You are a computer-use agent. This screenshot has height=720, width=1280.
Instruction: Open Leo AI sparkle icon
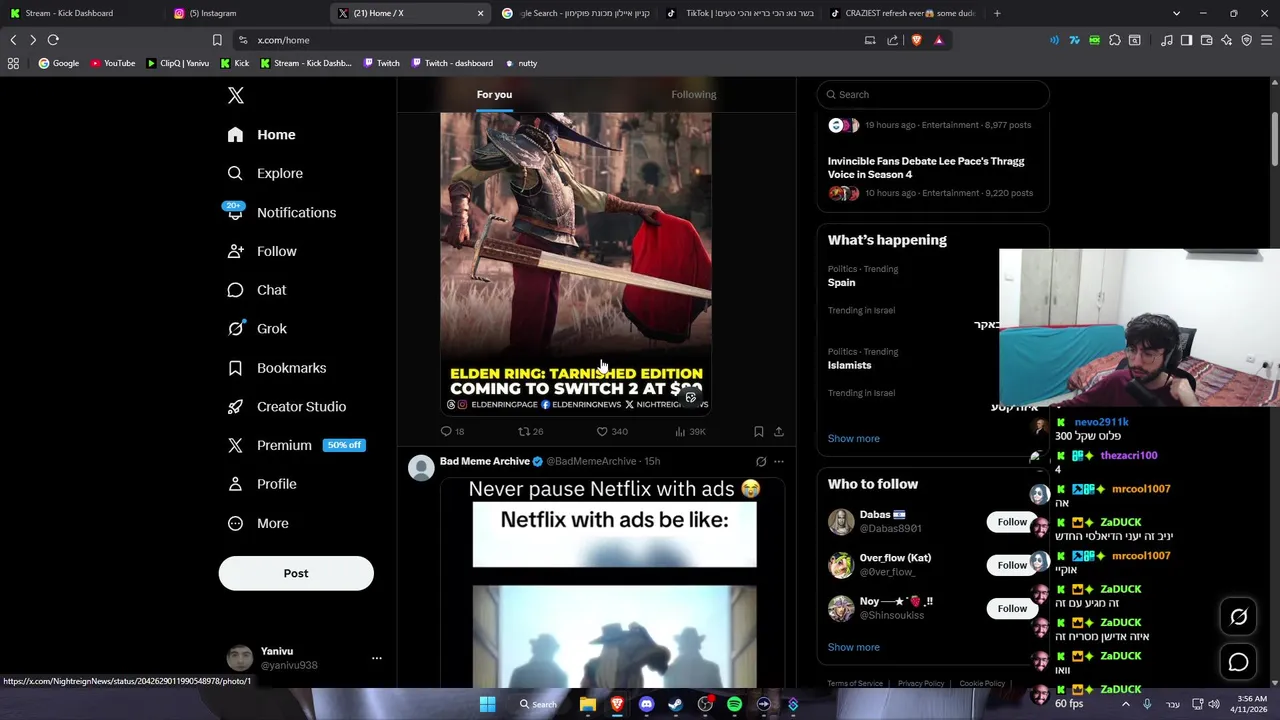point(1227,40)
